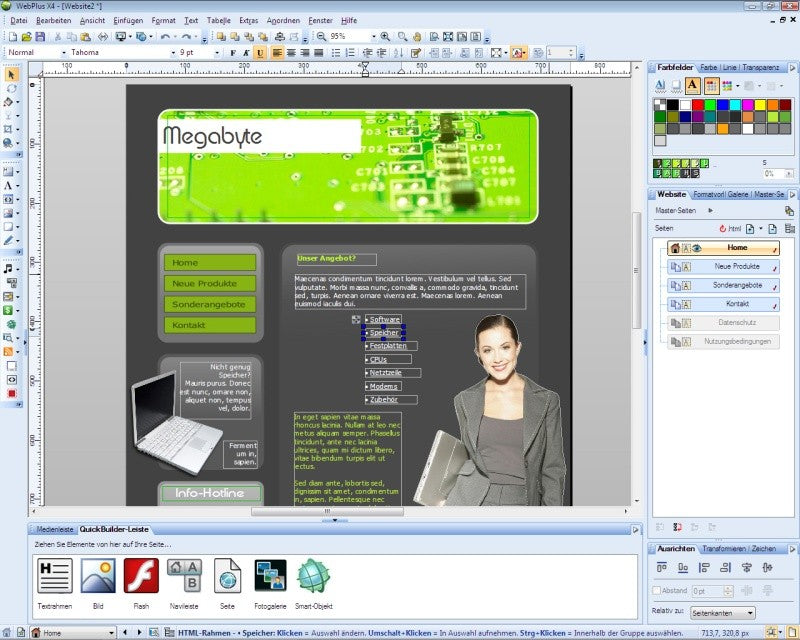Image resolution: width=800 pixels, height=640 pixels.
Task: Click the zoom out magnifier icon
Action: (x=321, y=37)
